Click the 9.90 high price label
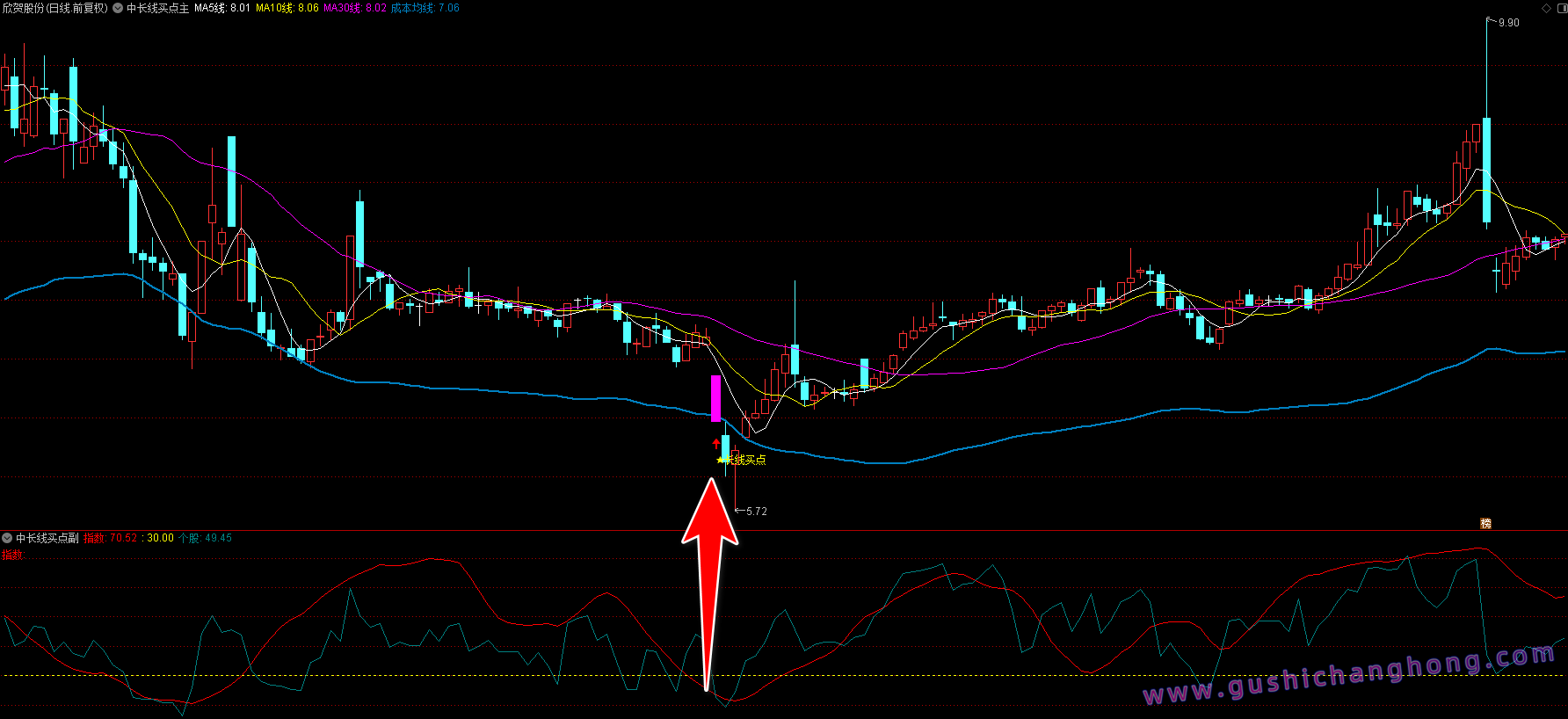1568x719 pixels. click(x=1508, y=23)
